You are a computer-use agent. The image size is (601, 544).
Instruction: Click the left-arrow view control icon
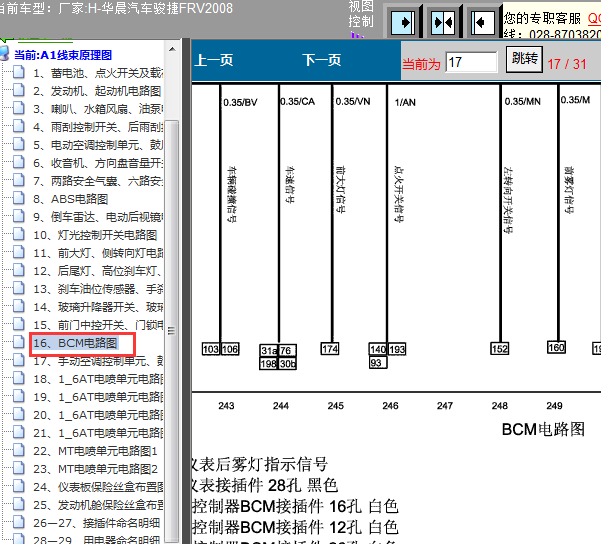coord(483,22)
